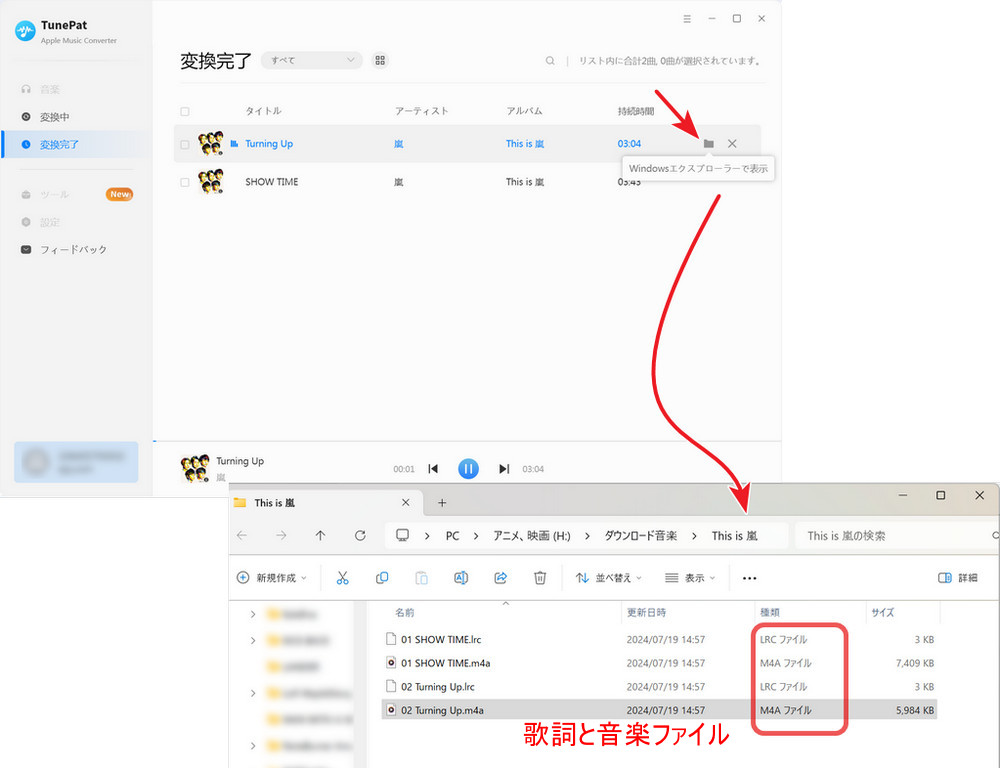Play previous track in player
Image resolution: width=1000 pixels, height=768 pixels.
[x=433, y=469]
